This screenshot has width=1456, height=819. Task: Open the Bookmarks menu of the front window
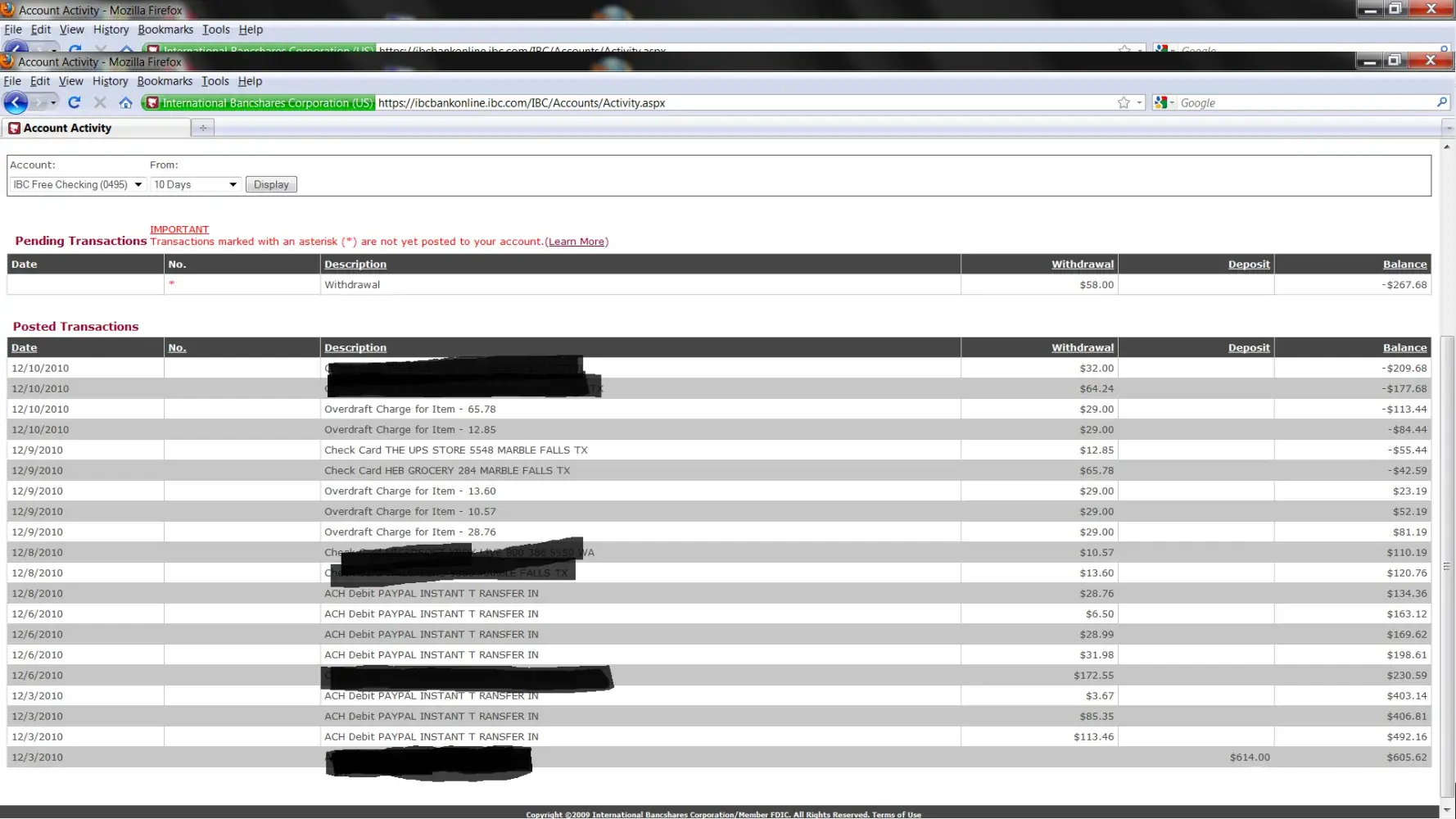164,81
